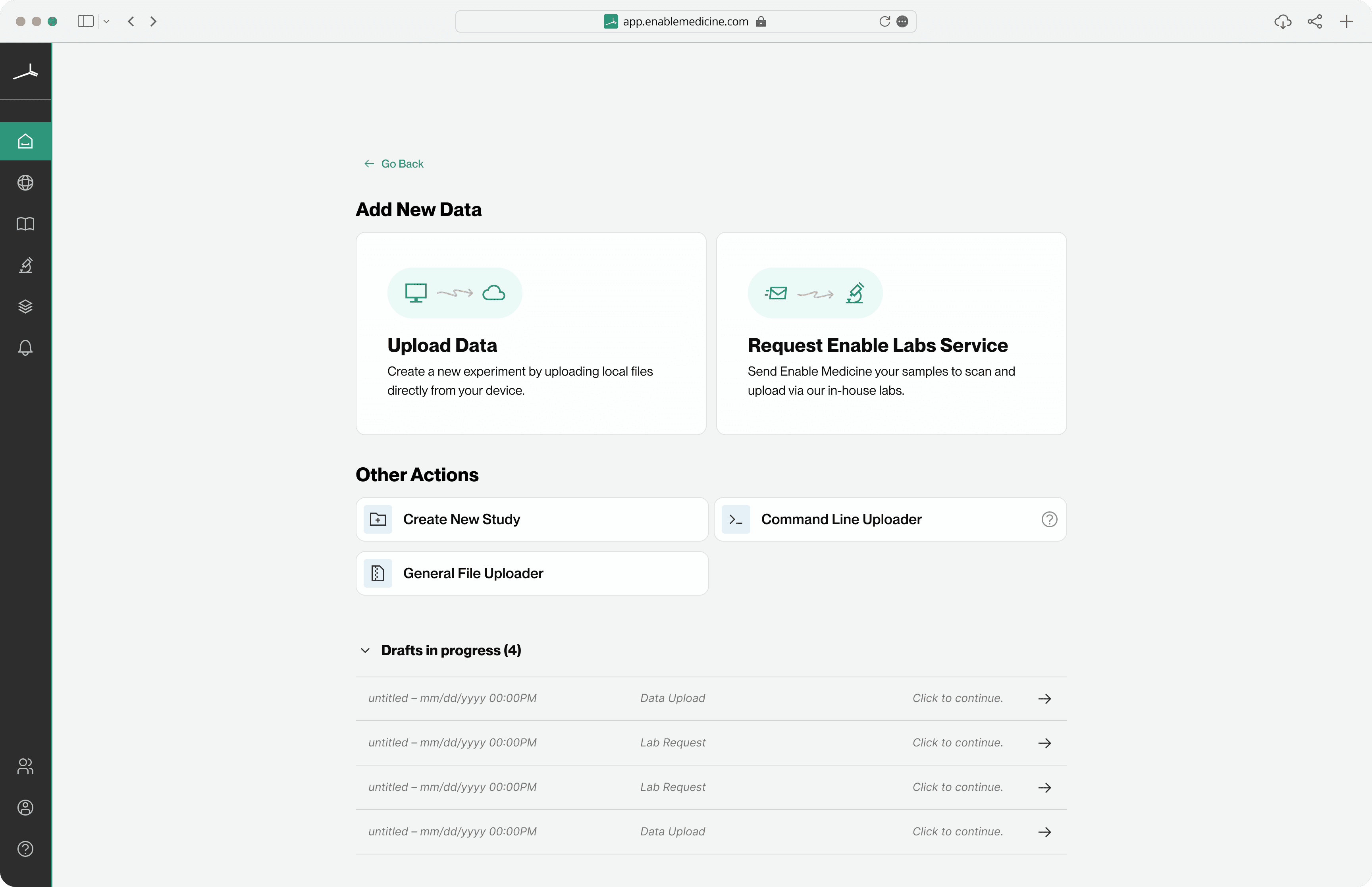This screenshot has height=887, width=1372.
Task: Click the browser cloud download icon
Action: click(x=1283, y=22)
